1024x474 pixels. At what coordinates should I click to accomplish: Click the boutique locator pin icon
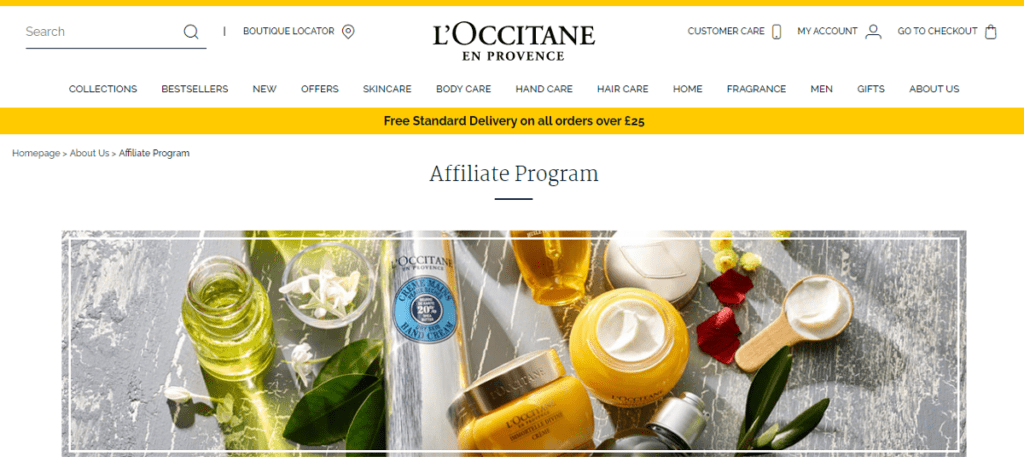[348, 31]
